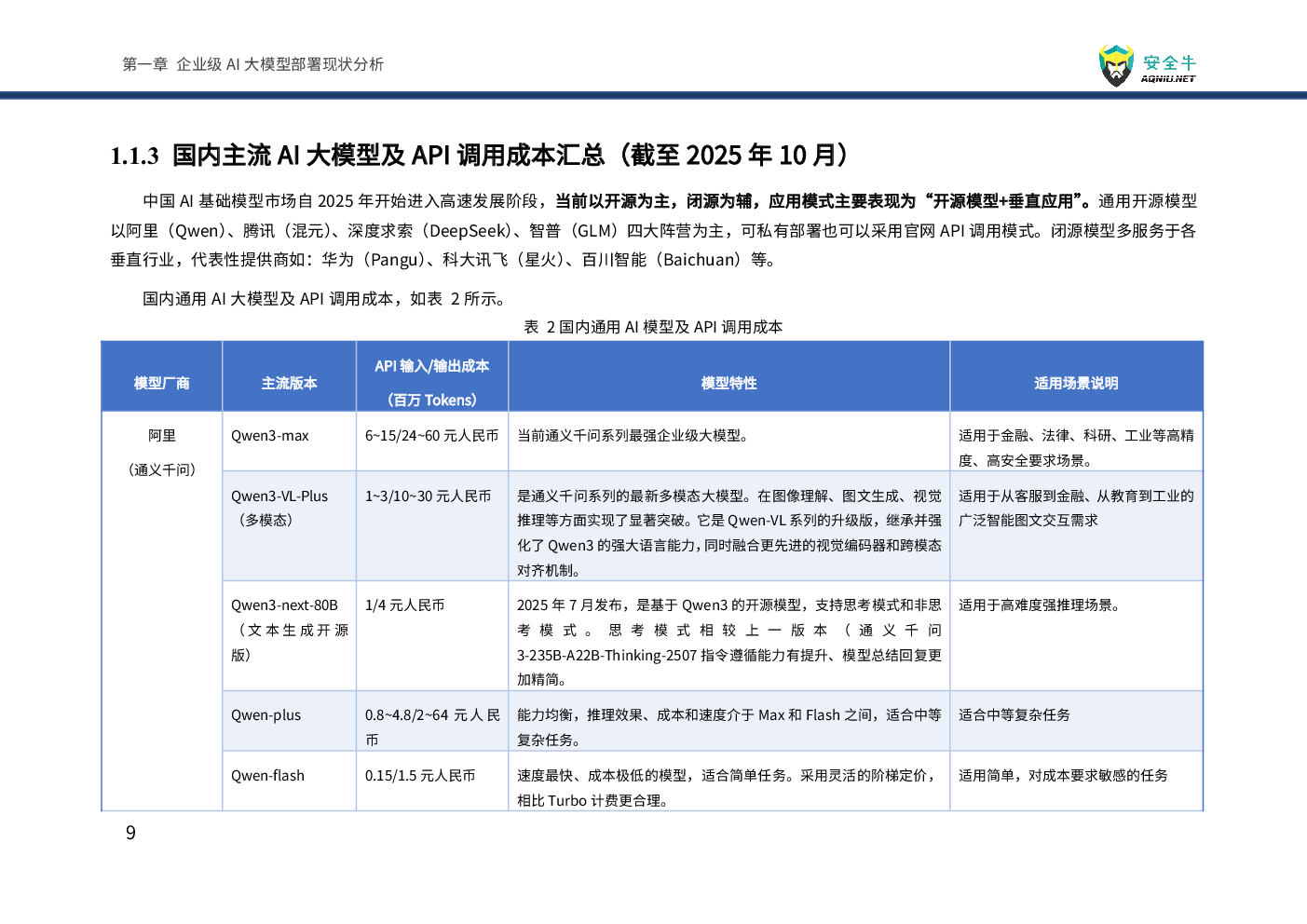This screenshot has height=924, width=1307.
Task: Click the 安全牛 logo icon
Action: tap(1116, 65)
